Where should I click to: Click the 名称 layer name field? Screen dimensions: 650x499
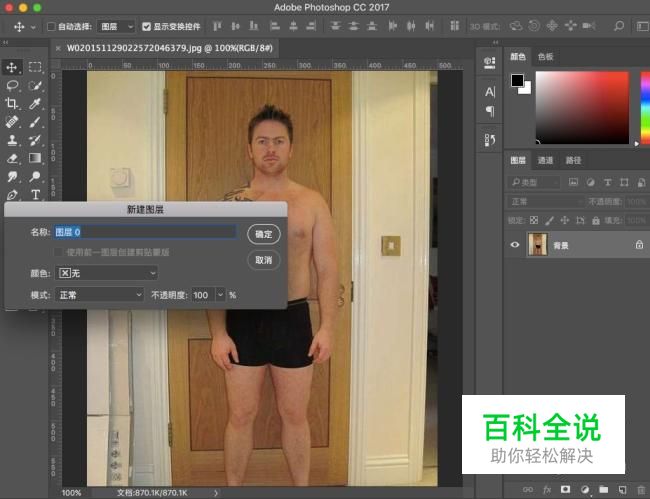(146, 232)
